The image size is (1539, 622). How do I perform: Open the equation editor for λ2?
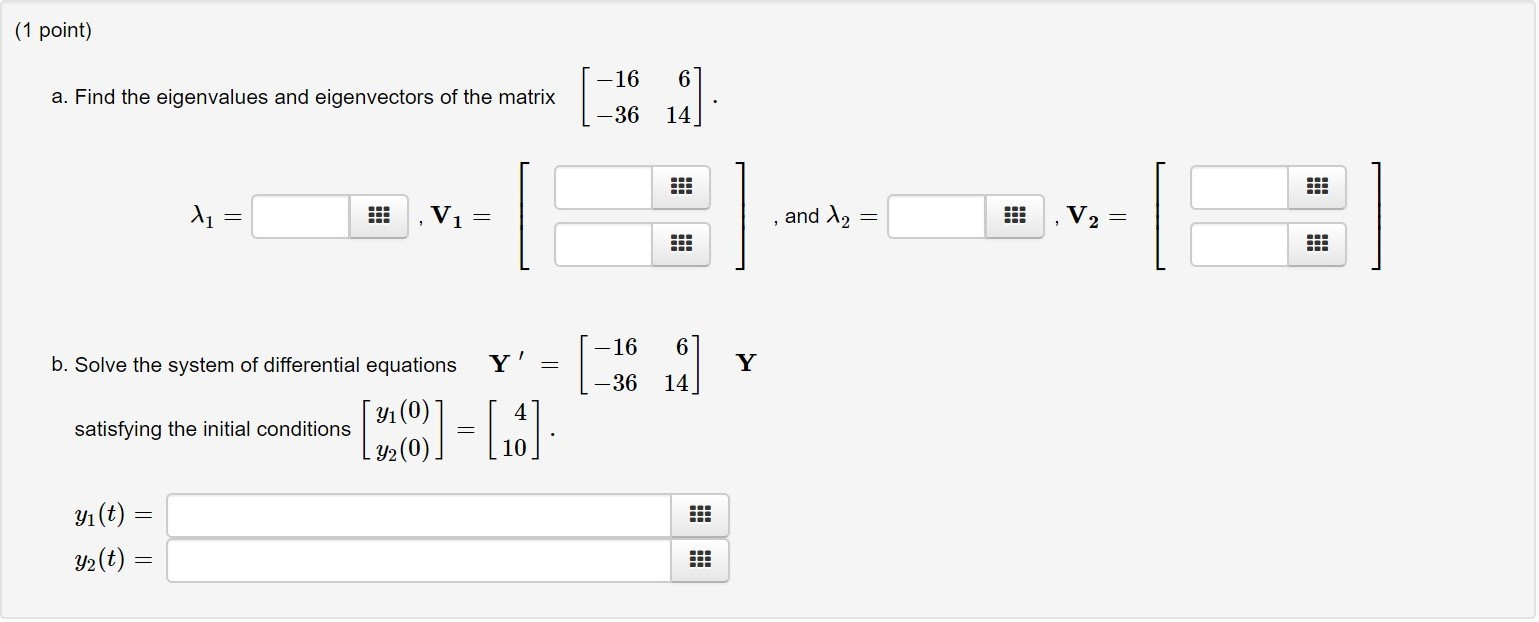coord(1013,216)
